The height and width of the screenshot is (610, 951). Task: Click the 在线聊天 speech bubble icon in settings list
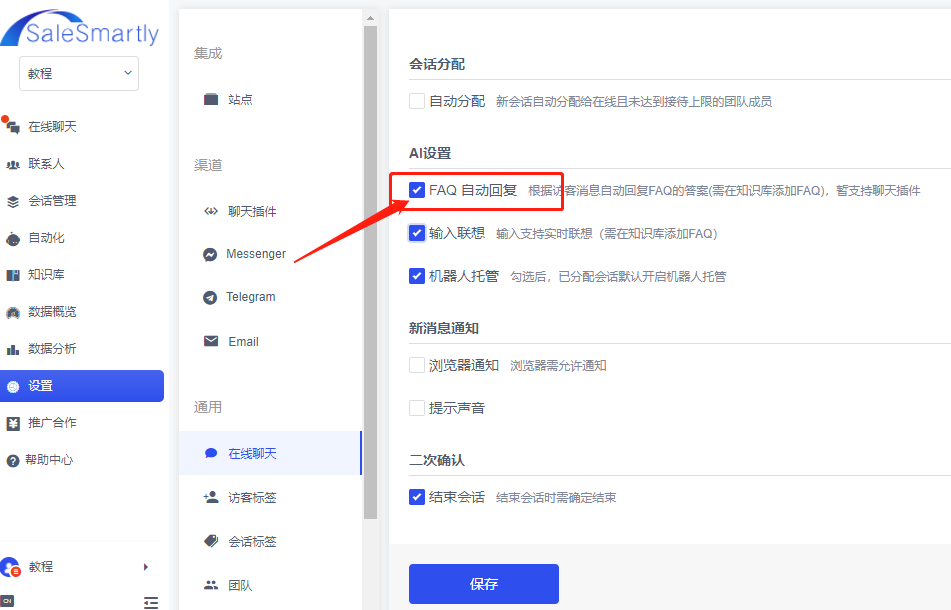coord(210,453)
